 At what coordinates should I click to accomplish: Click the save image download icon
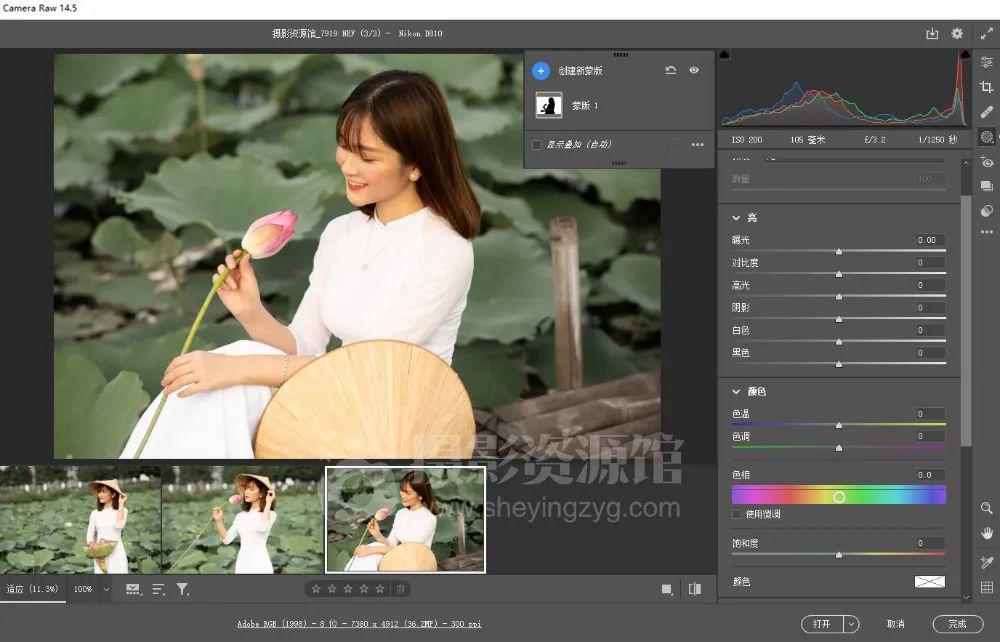tap(932, 34)
